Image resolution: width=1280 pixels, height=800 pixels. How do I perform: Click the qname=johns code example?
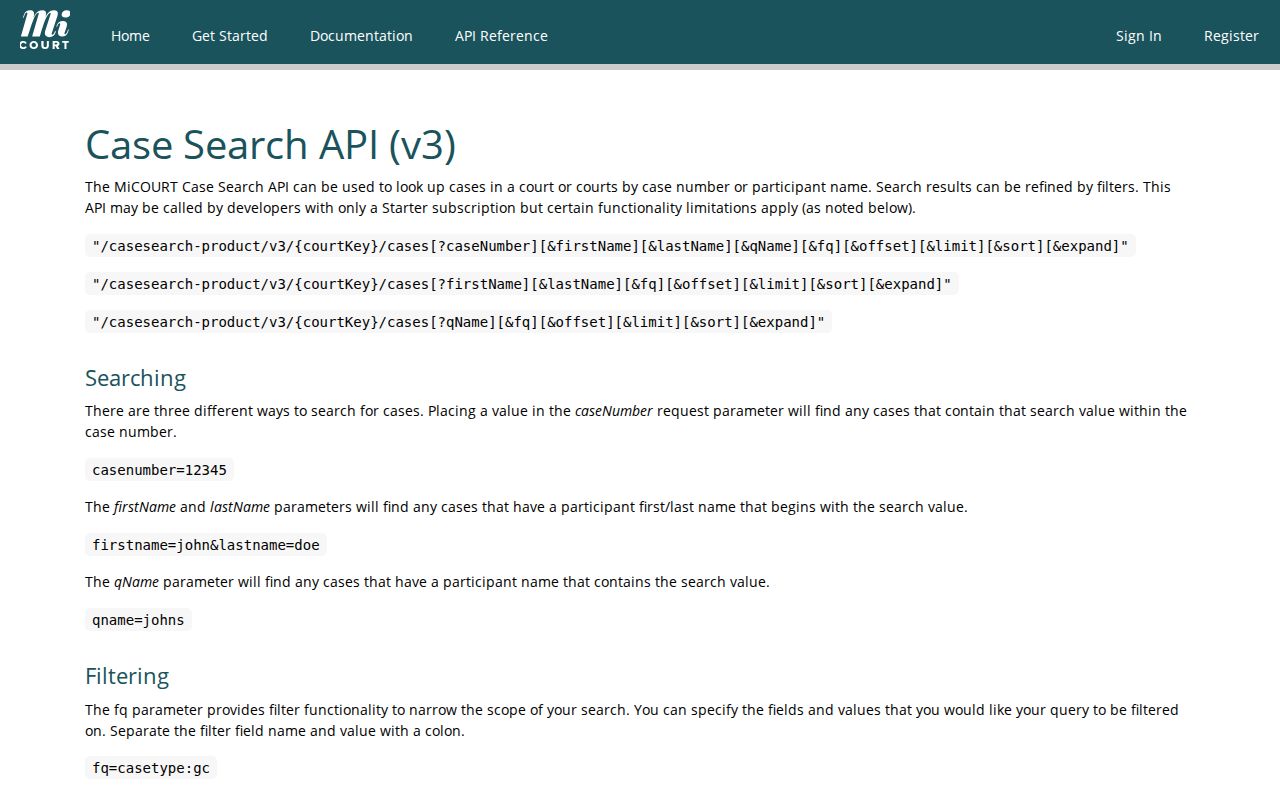[138, 620]
